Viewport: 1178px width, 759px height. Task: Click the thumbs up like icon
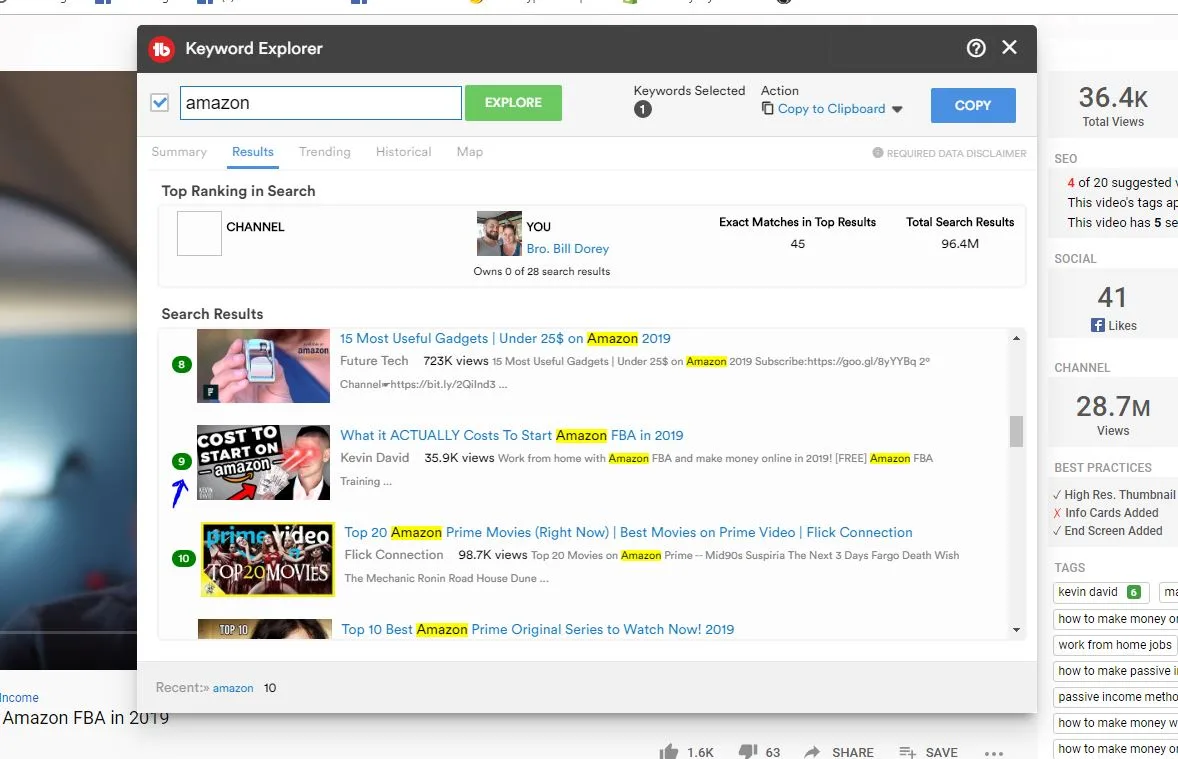(x=668, y=751)
